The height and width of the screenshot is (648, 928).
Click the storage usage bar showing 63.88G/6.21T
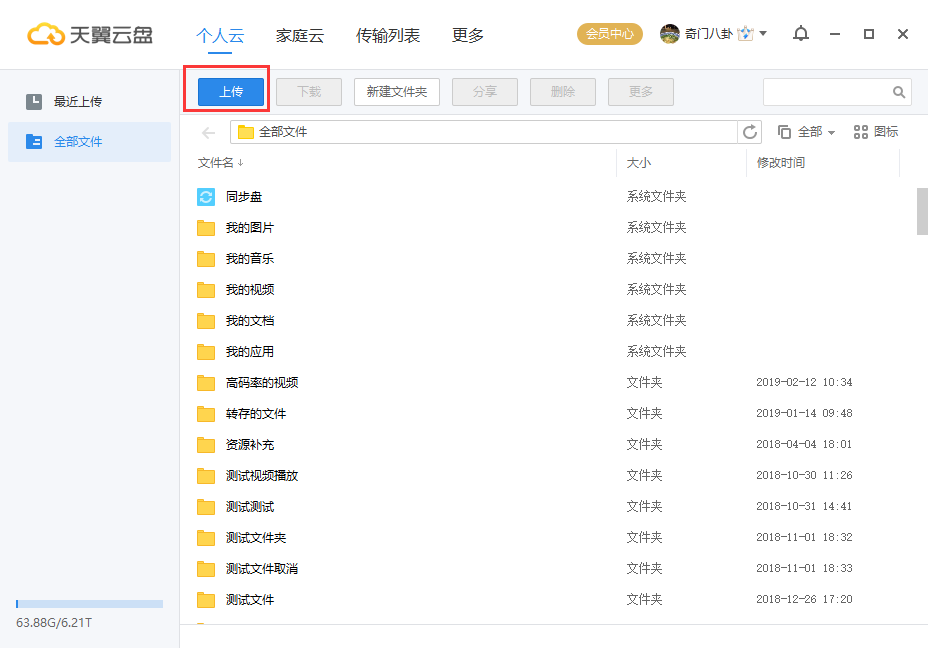click(x=88, y=603)
